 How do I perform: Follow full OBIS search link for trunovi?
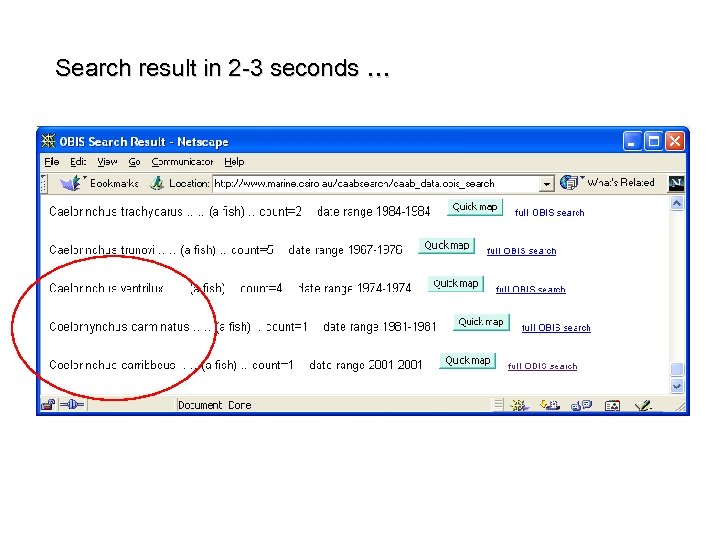tap(521, 251)
